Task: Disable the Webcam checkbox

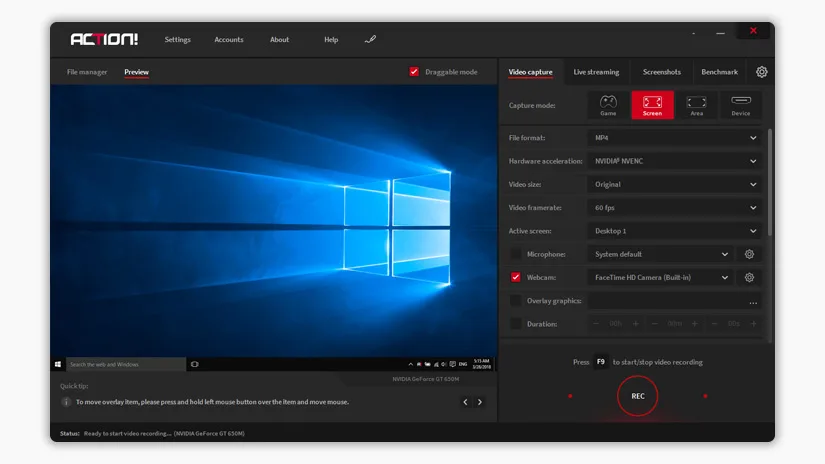Action: point(516,277)
